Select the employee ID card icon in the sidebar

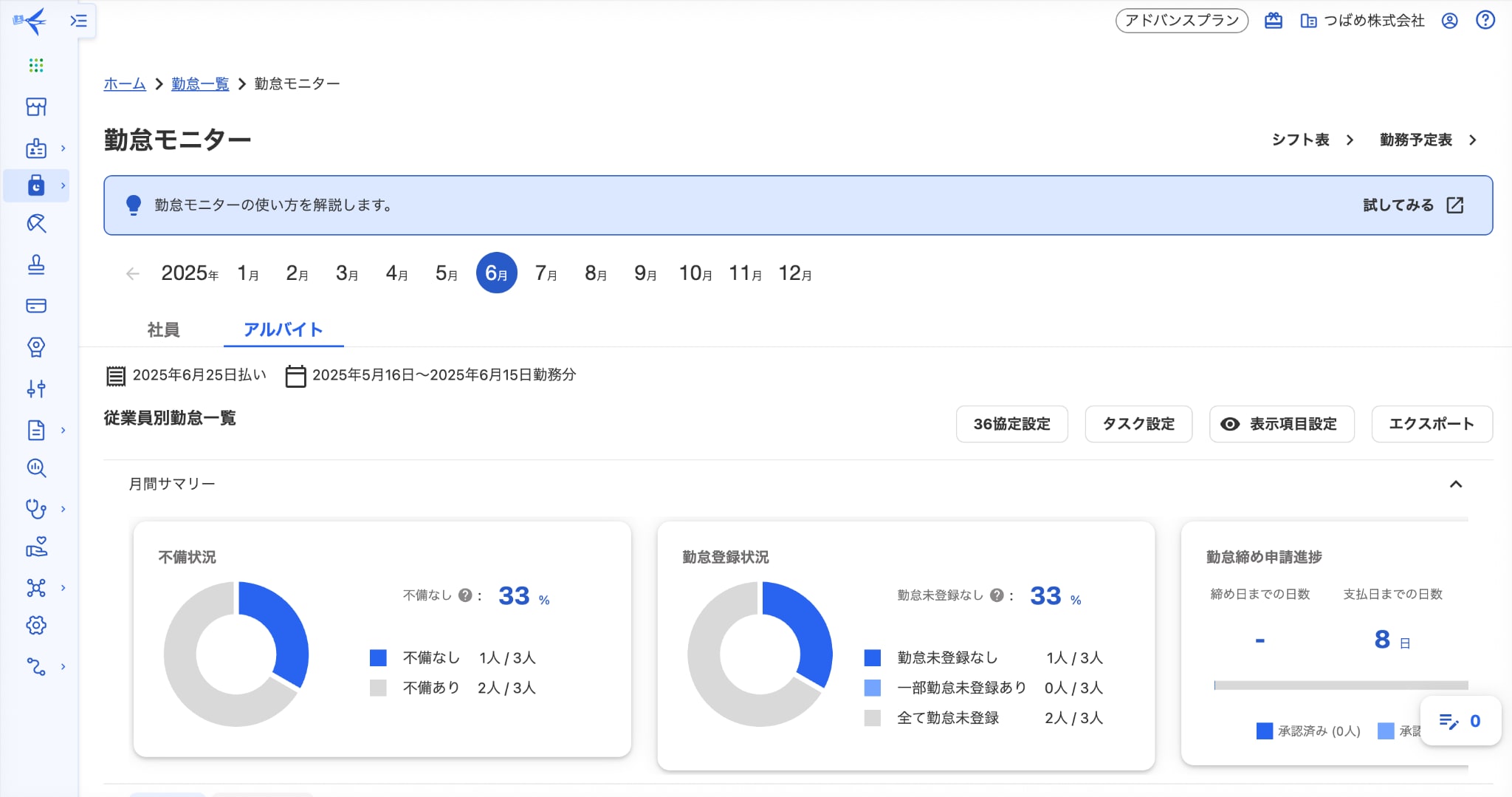(35, 148)
